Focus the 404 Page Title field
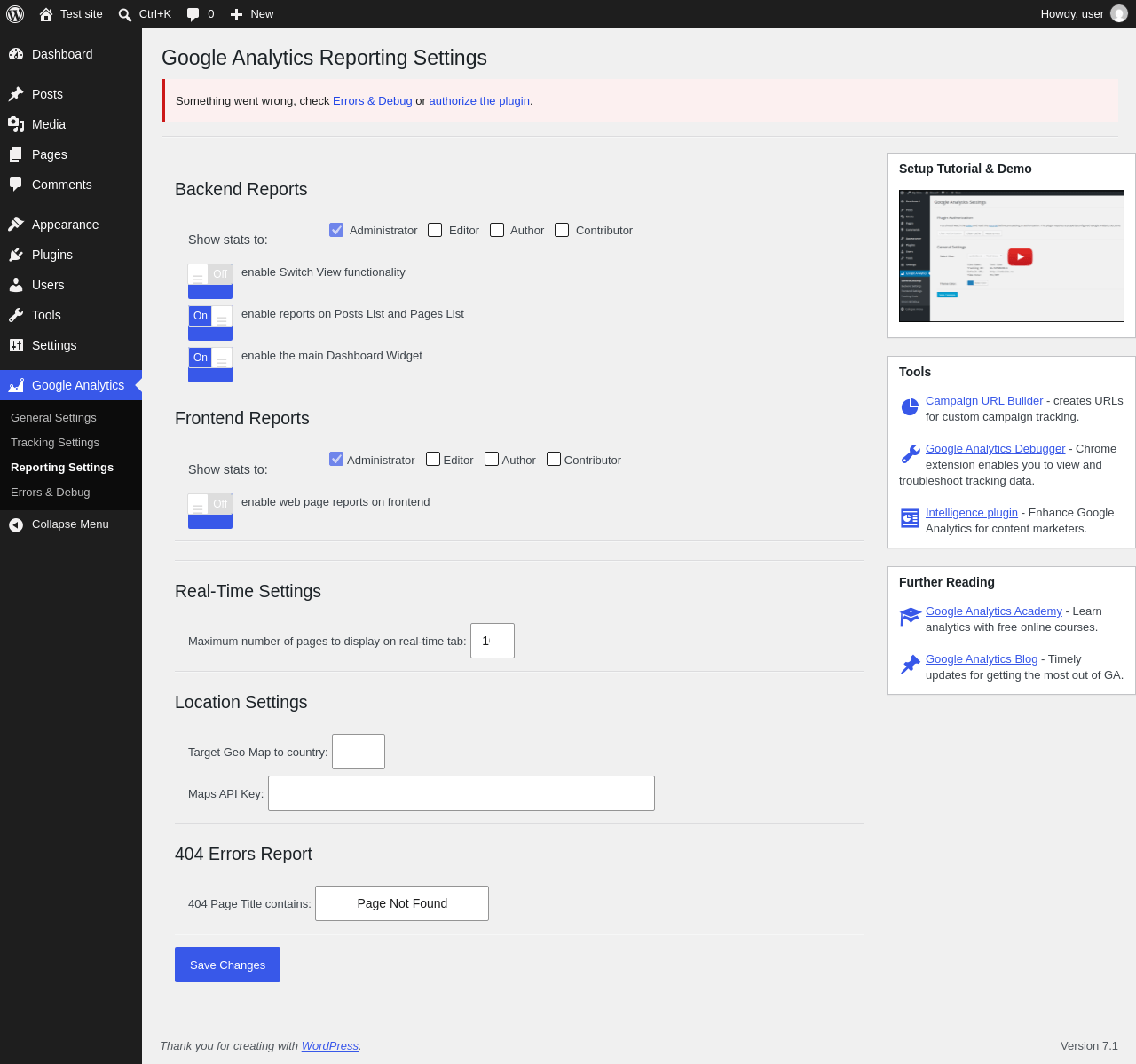 402,903
